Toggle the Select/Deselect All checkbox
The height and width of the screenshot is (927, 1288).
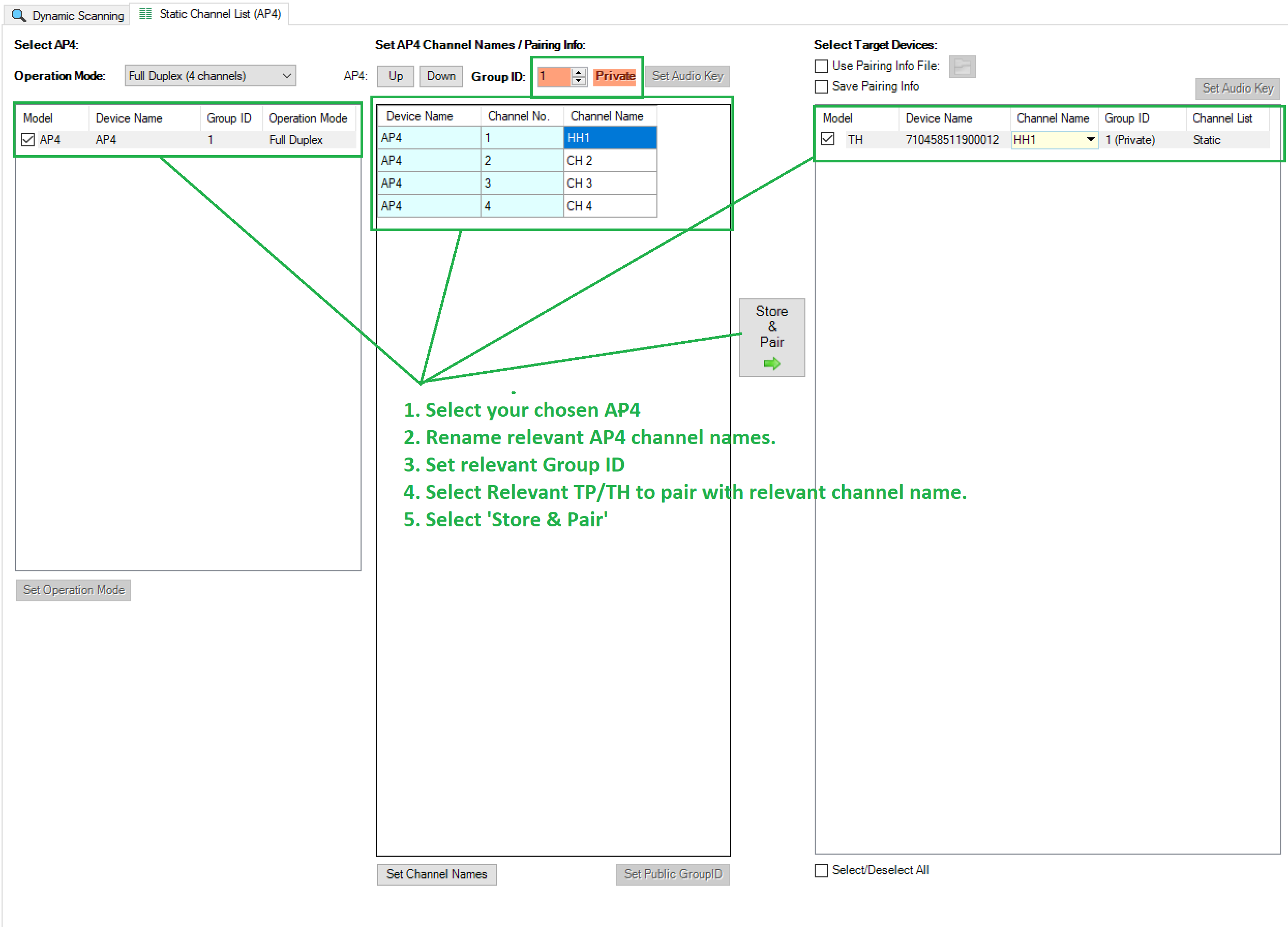point(821,870)
